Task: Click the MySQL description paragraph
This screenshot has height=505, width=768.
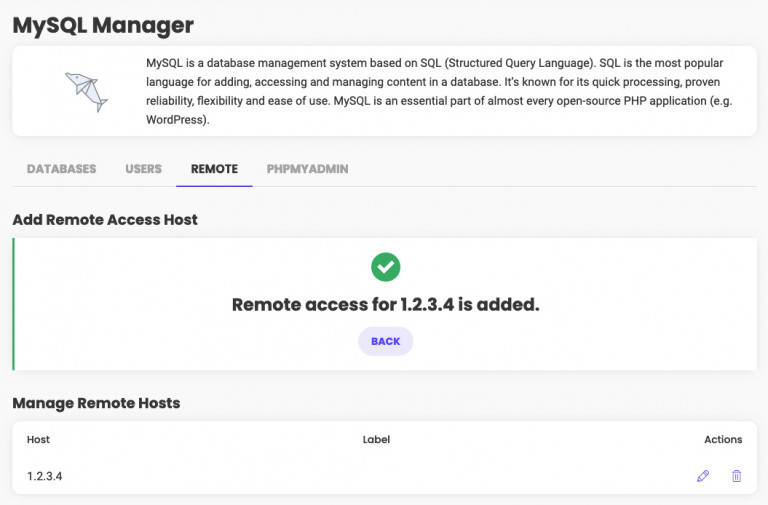Action: [x=439, y=91]
